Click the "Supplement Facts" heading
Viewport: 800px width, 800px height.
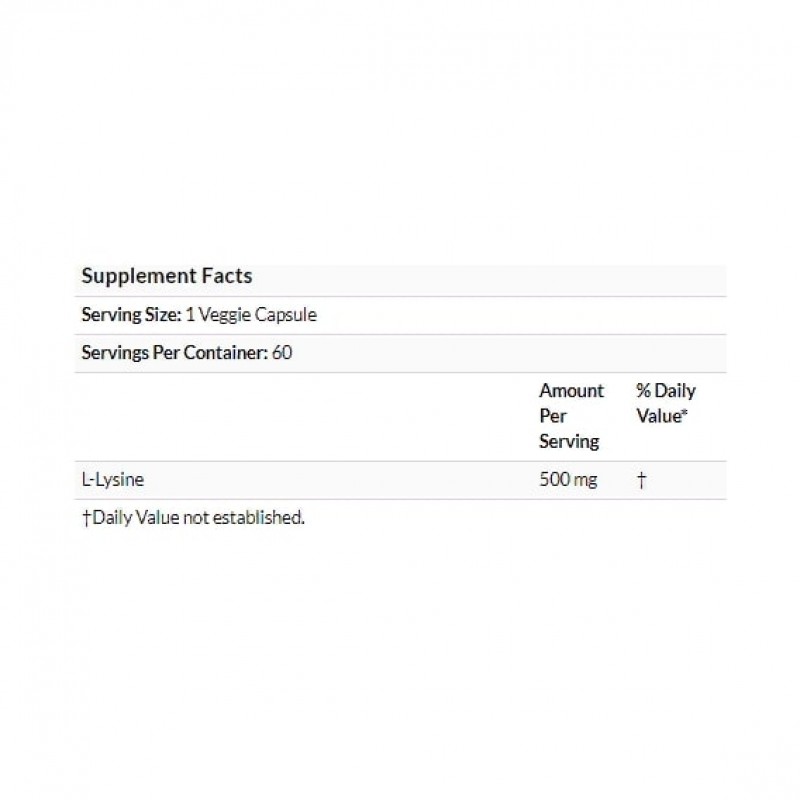click(x=166, y=276)
